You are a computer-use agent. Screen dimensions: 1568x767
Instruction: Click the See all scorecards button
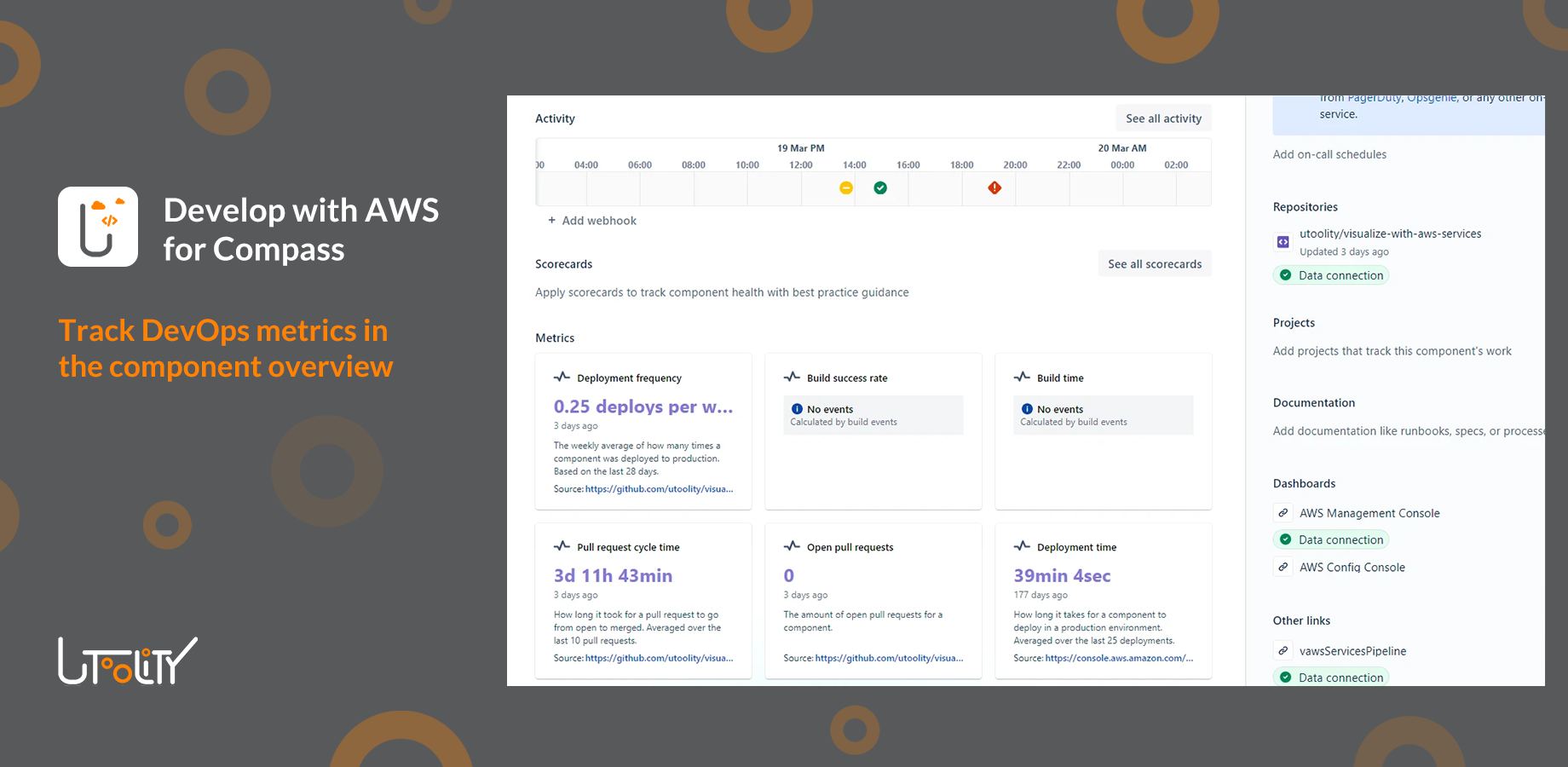(x=1155, y=263)
